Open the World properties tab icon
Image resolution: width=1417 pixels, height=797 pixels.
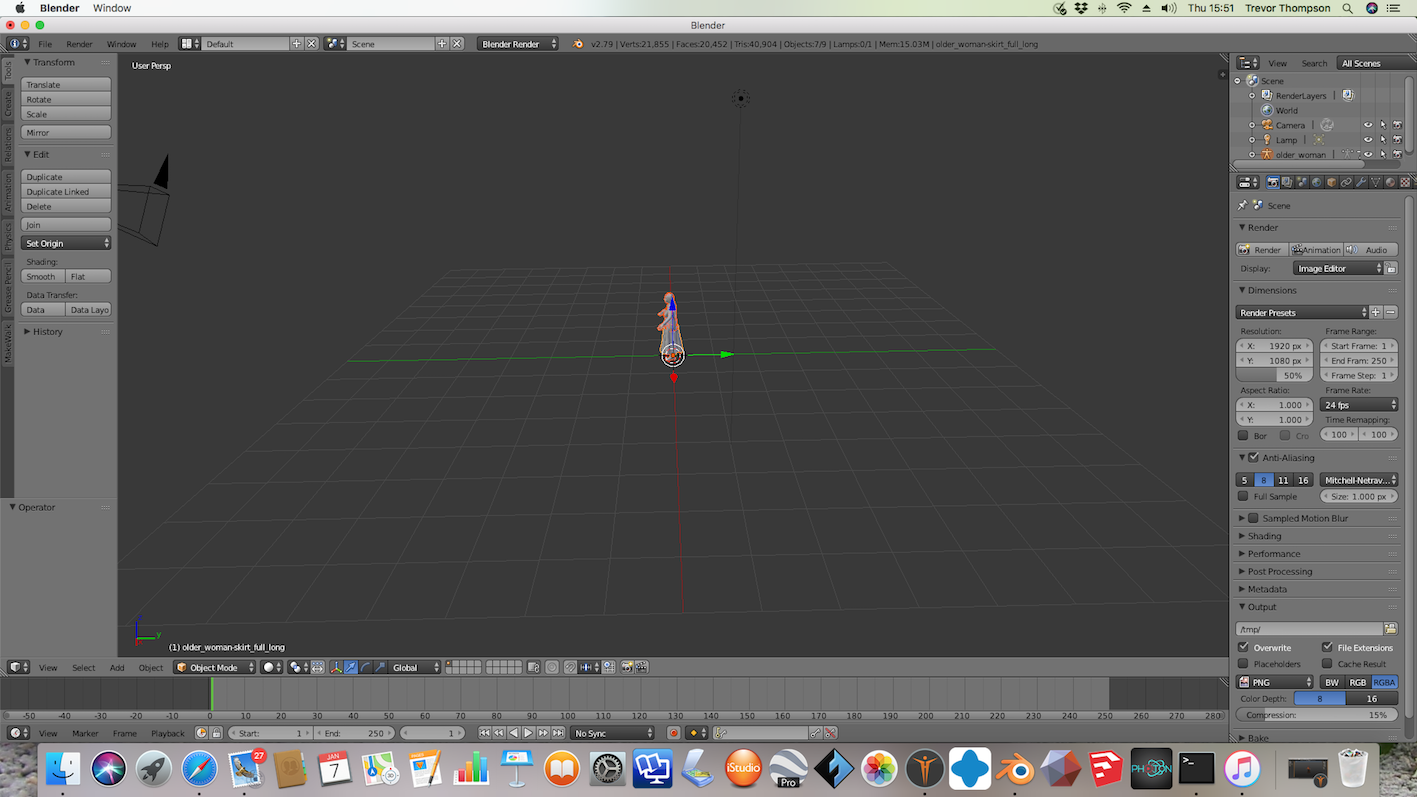pos(1316,182)
